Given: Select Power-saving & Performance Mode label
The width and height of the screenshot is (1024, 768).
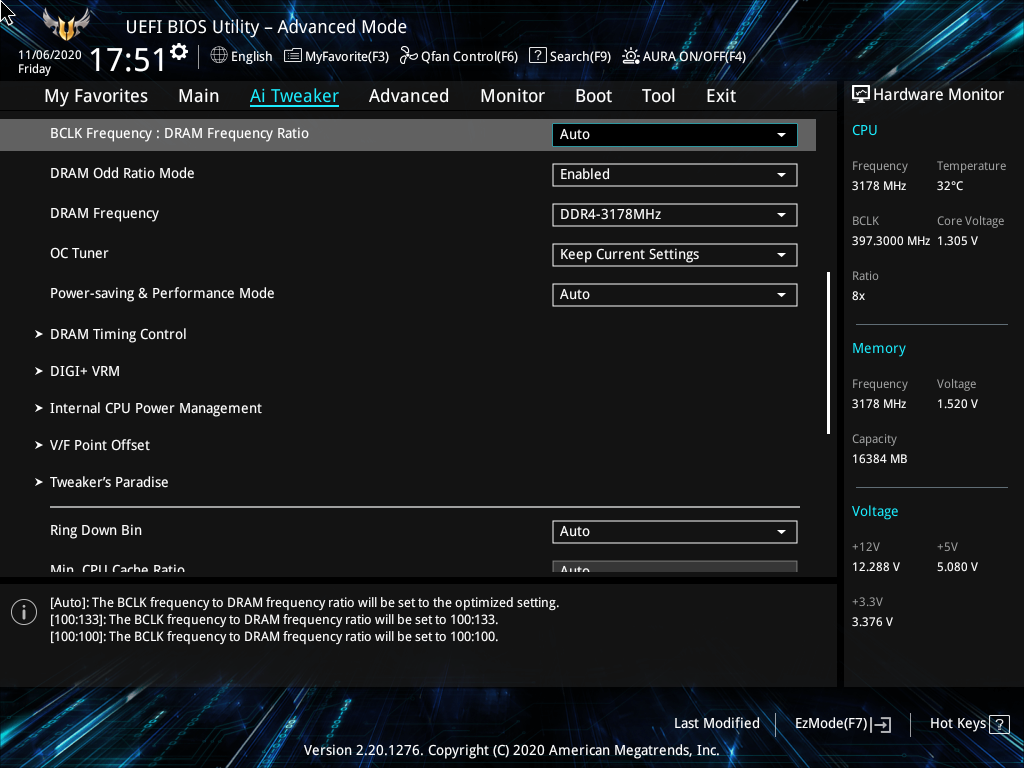Looking at the screenshot, I should [162, 294].
